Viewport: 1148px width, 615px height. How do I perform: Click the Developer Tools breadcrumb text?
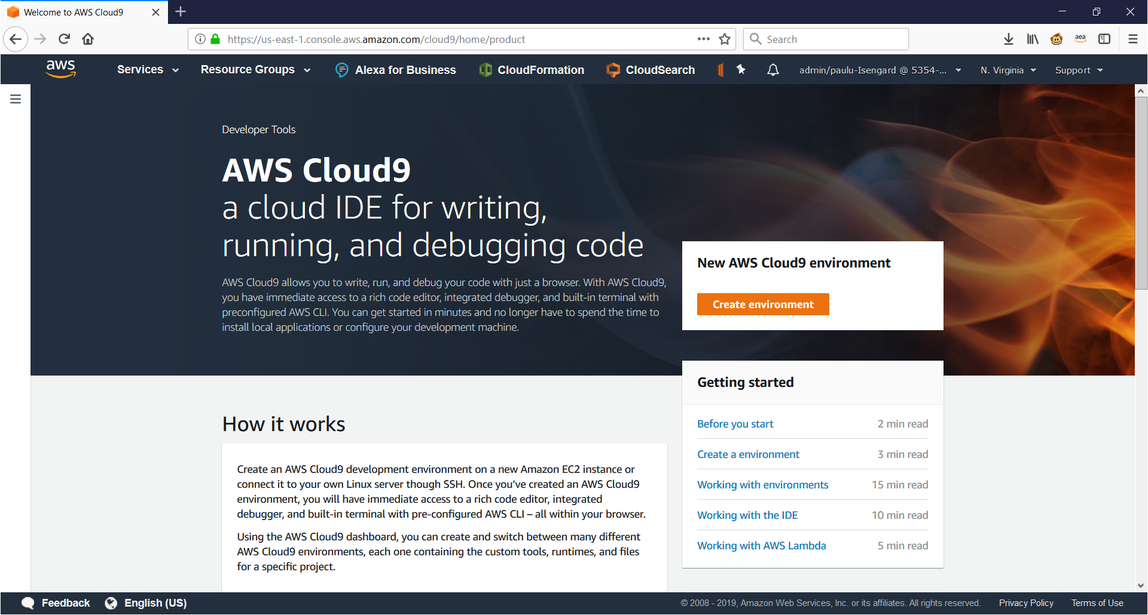pyautogui.click(x=258, y=130)
